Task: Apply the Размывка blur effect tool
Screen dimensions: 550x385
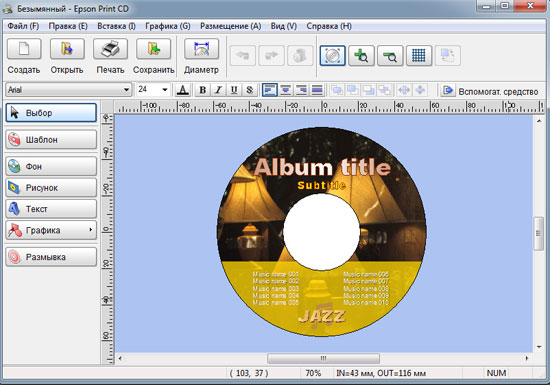Action: [x=51, y=257]
